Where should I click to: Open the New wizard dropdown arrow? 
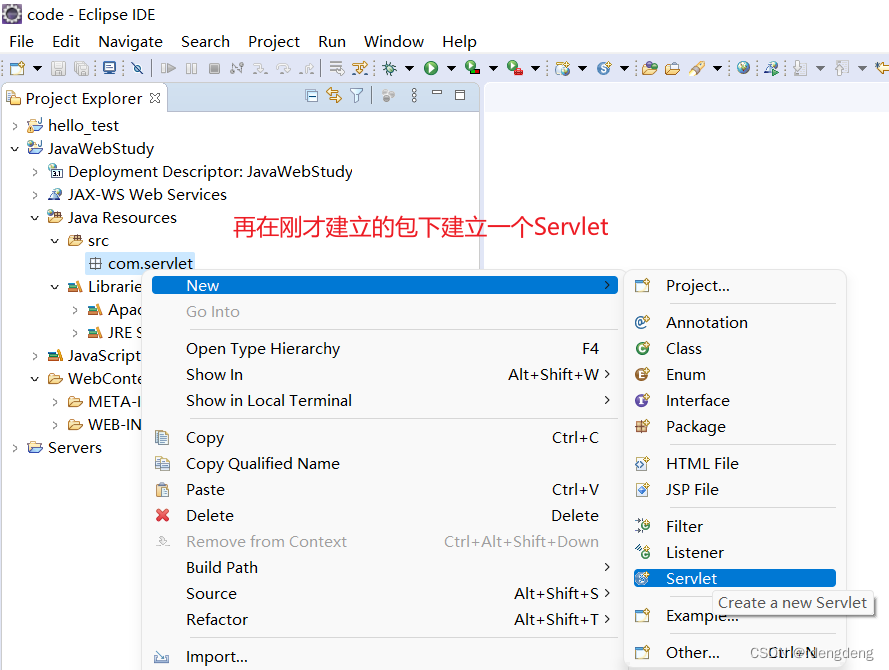click(37, 69)
